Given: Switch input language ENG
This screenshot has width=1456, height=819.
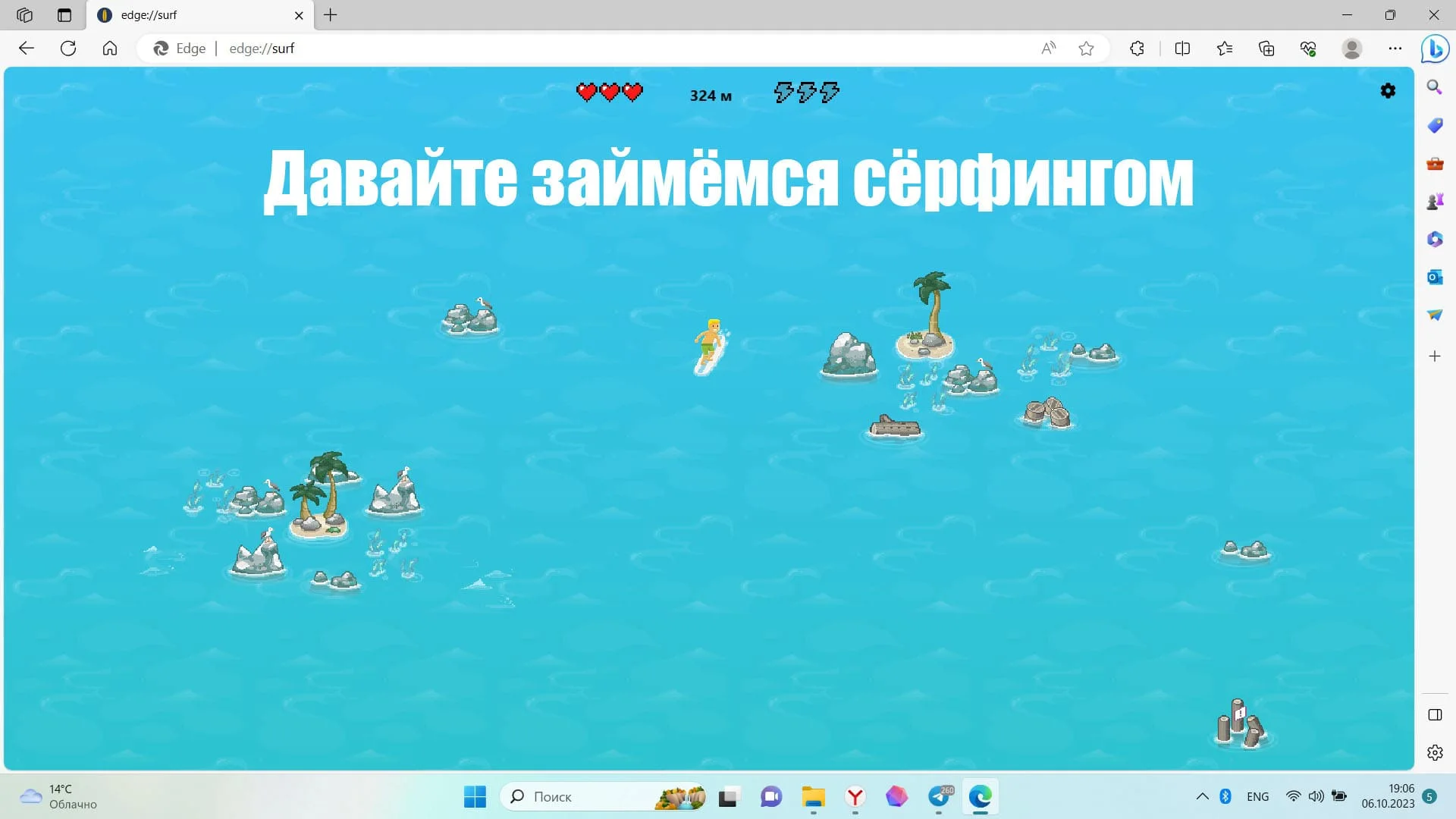Looking at the screenshot, I should (1257, 796).
